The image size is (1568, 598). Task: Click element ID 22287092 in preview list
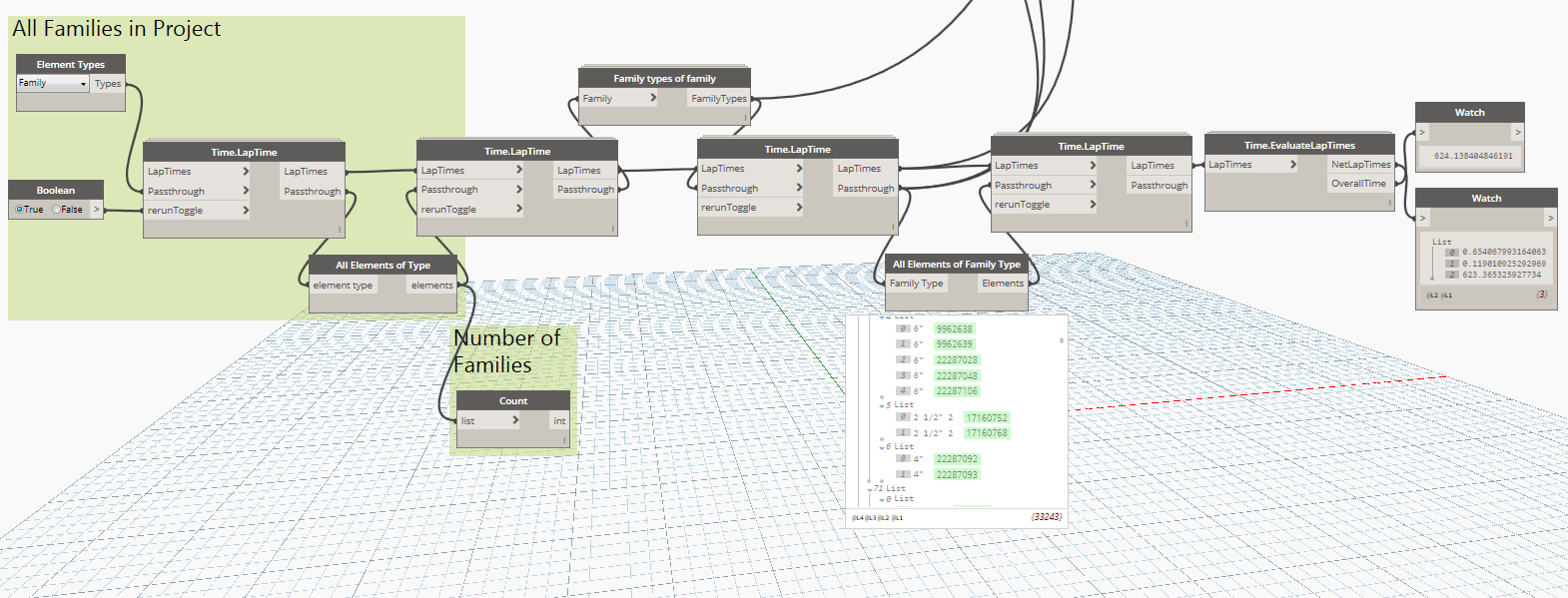click(x=957, y=459)
